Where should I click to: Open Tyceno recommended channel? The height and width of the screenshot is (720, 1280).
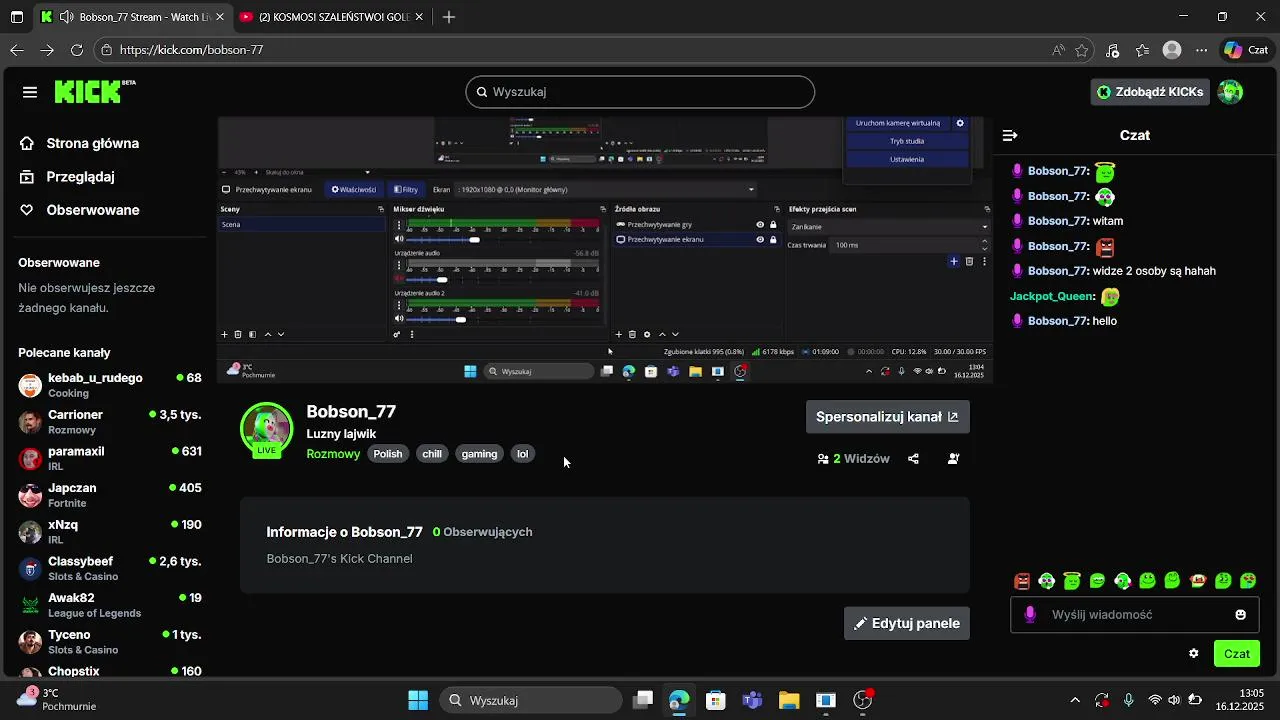click(110, 642)
